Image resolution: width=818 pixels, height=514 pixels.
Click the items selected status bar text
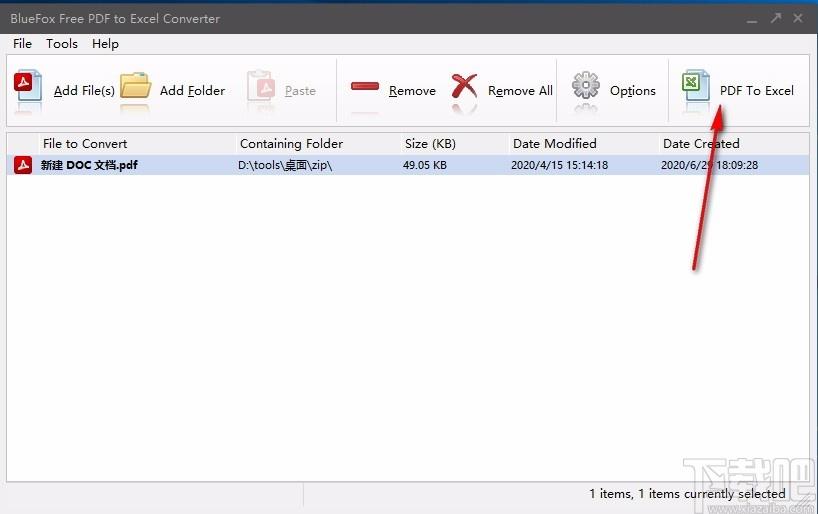(x=687, y=494)
